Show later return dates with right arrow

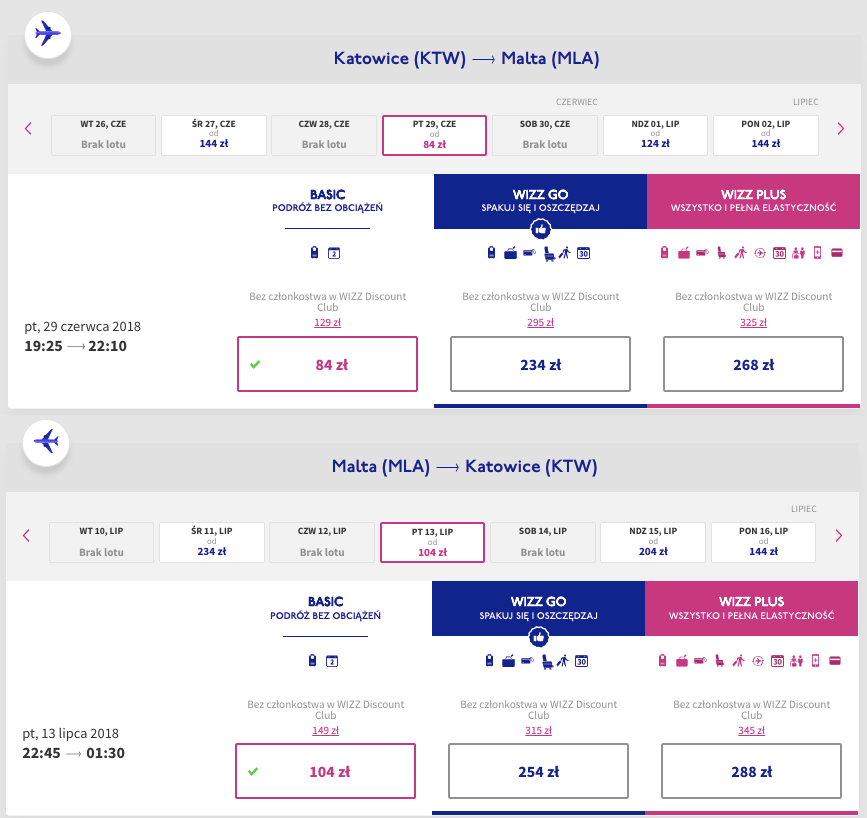click(x=839, y=535)
